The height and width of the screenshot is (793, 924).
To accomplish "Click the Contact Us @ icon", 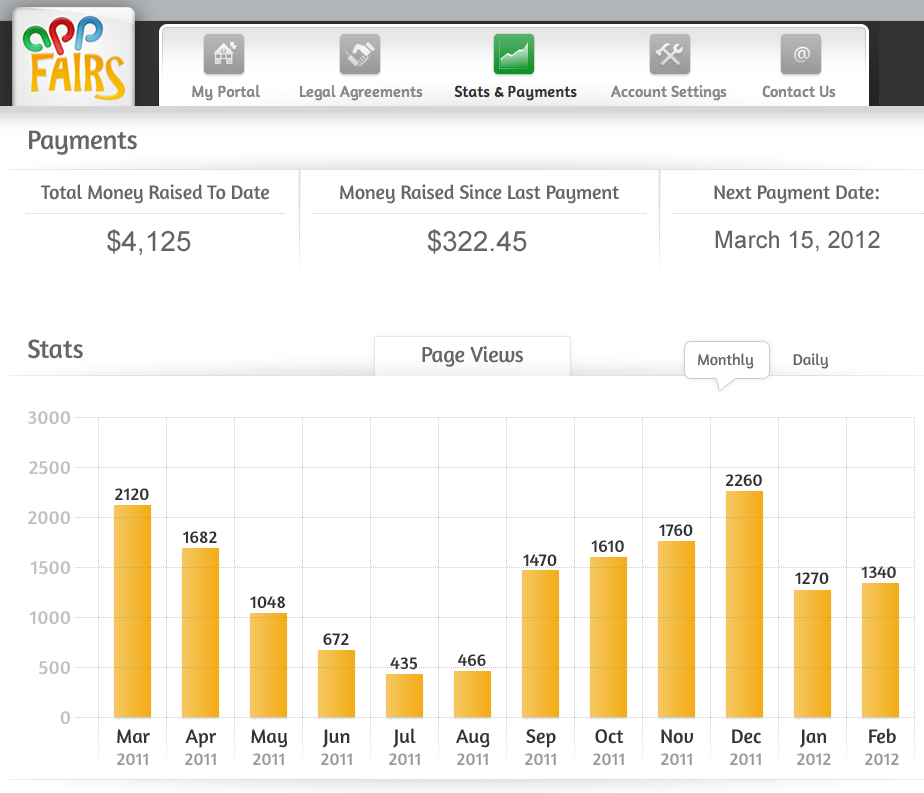I will point(800,54).
